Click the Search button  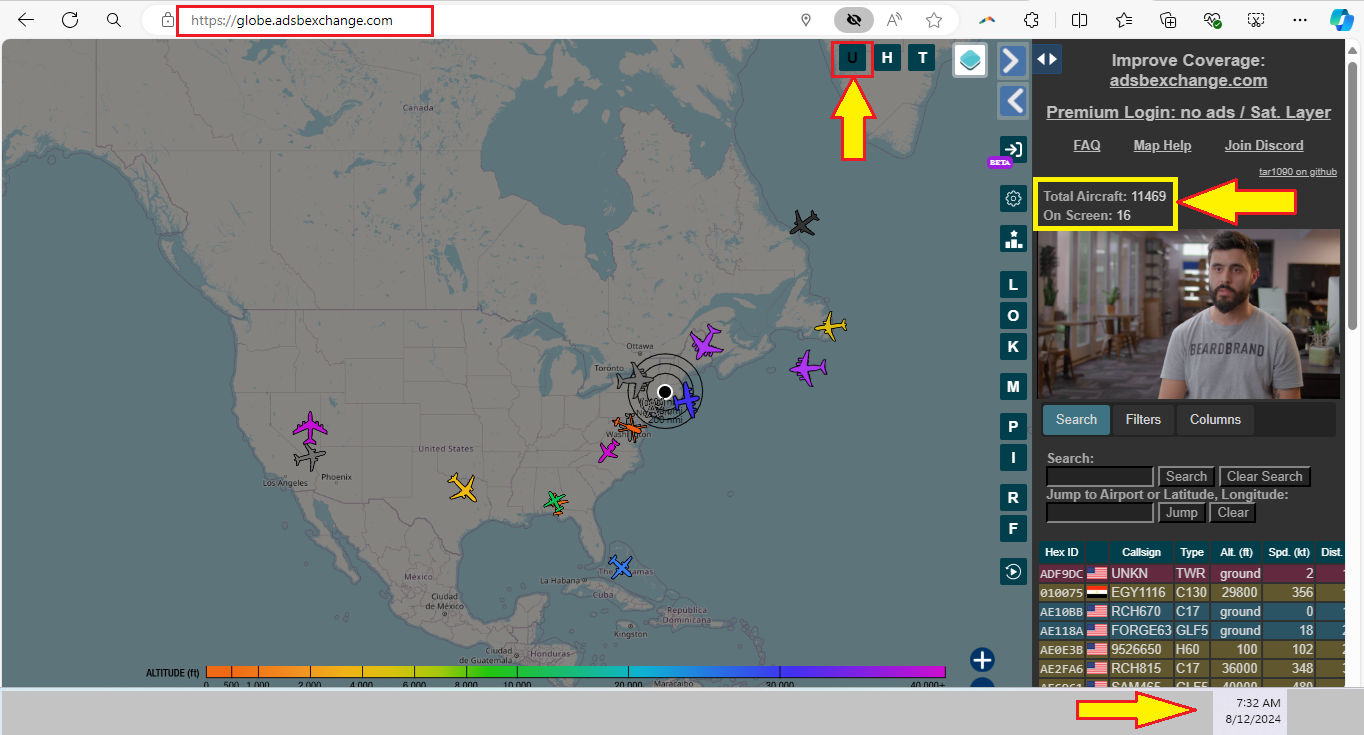tap(1186, 477)
